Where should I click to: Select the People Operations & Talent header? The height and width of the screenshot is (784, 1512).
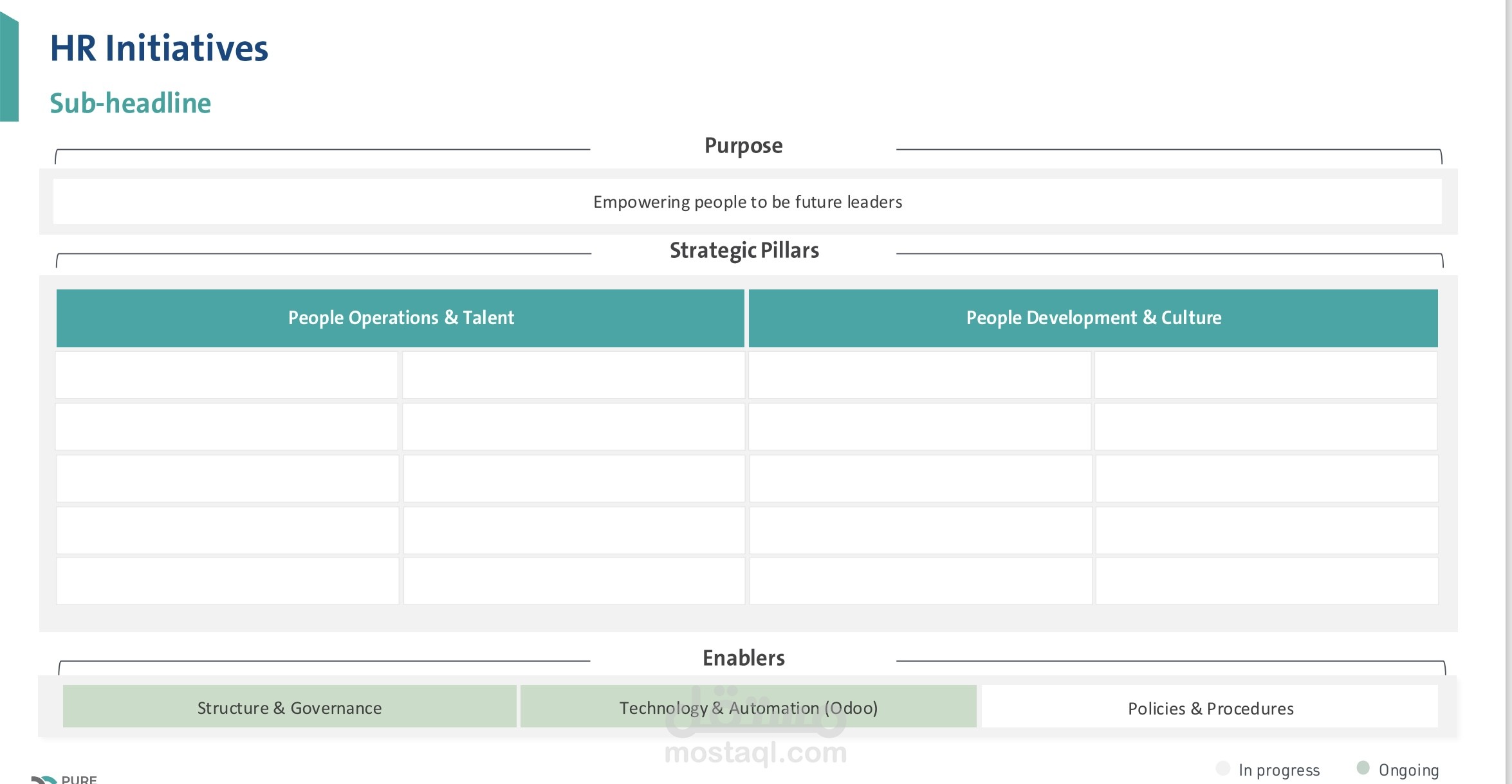click(x=400, y=318)
